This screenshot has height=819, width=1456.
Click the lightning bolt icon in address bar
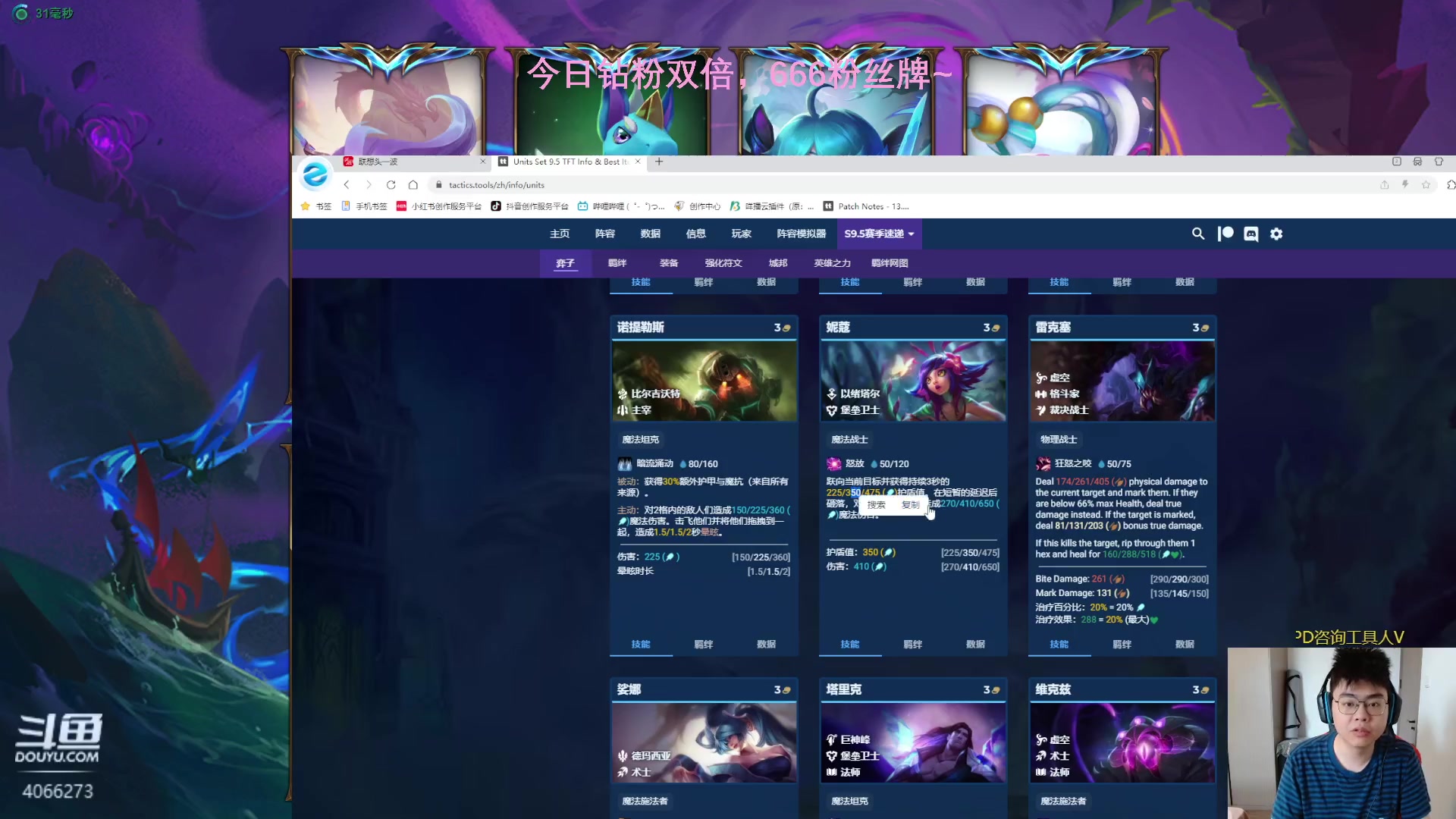pos(1405,184)
